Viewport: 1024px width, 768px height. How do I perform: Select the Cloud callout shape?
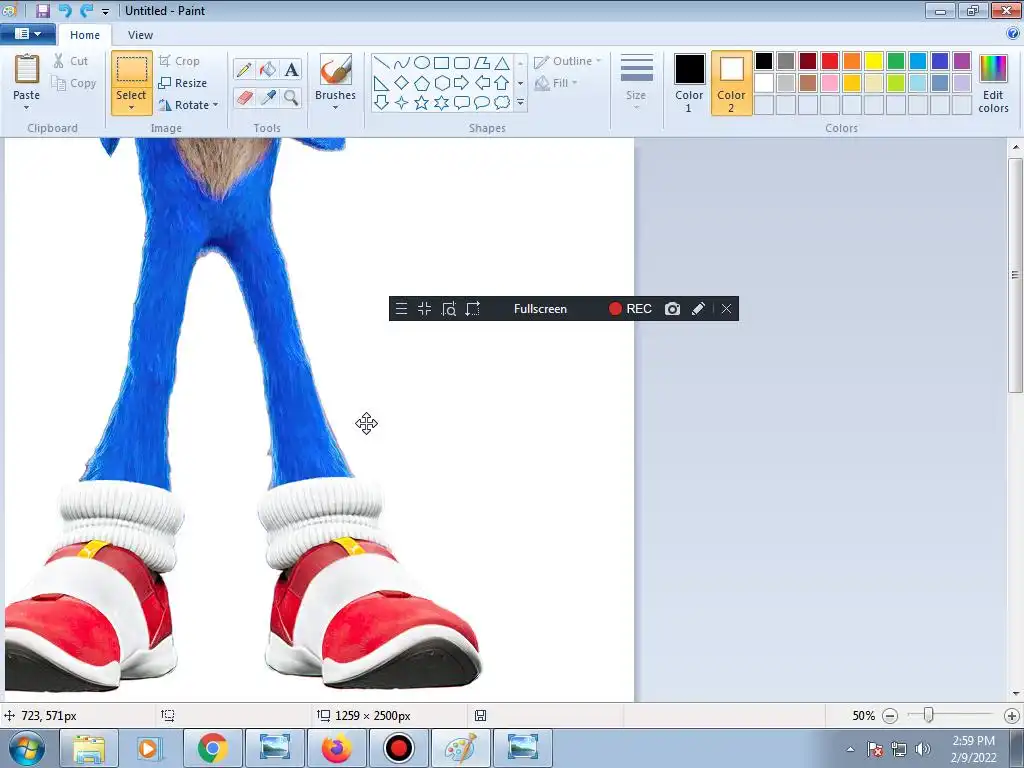(x=502, y=103)
